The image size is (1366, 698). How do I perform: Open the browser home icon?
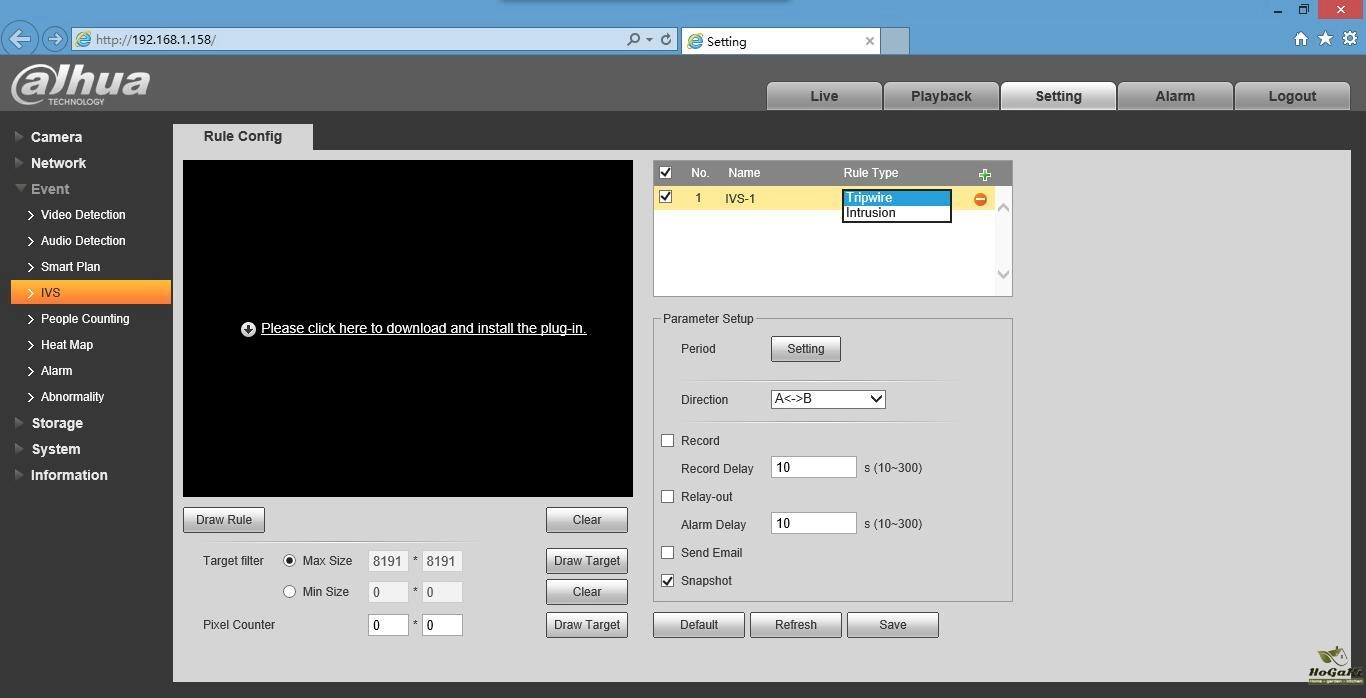(x=1300, y=39)
